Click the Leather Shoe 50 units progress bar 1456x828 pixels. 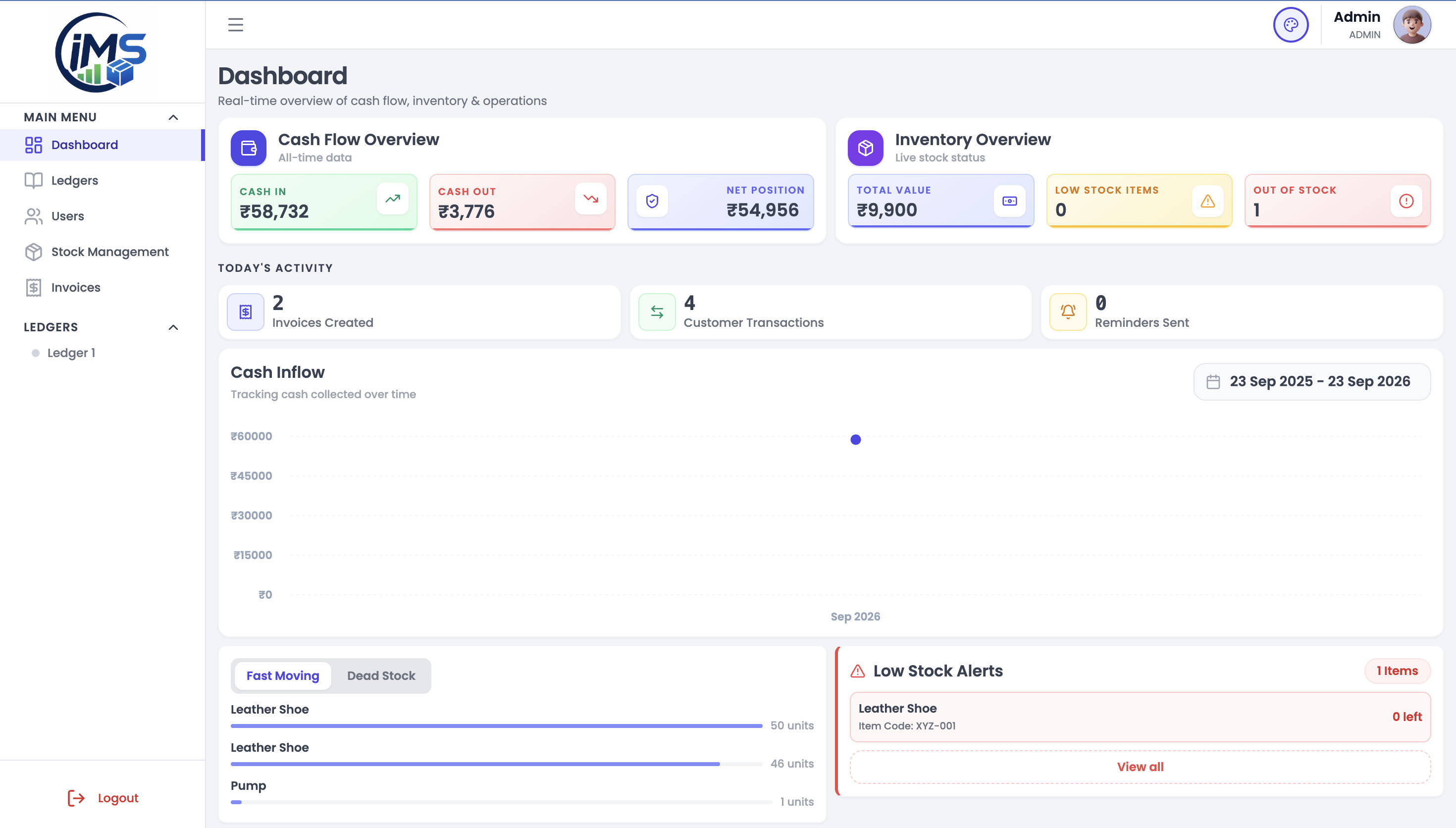click(496, 725)
